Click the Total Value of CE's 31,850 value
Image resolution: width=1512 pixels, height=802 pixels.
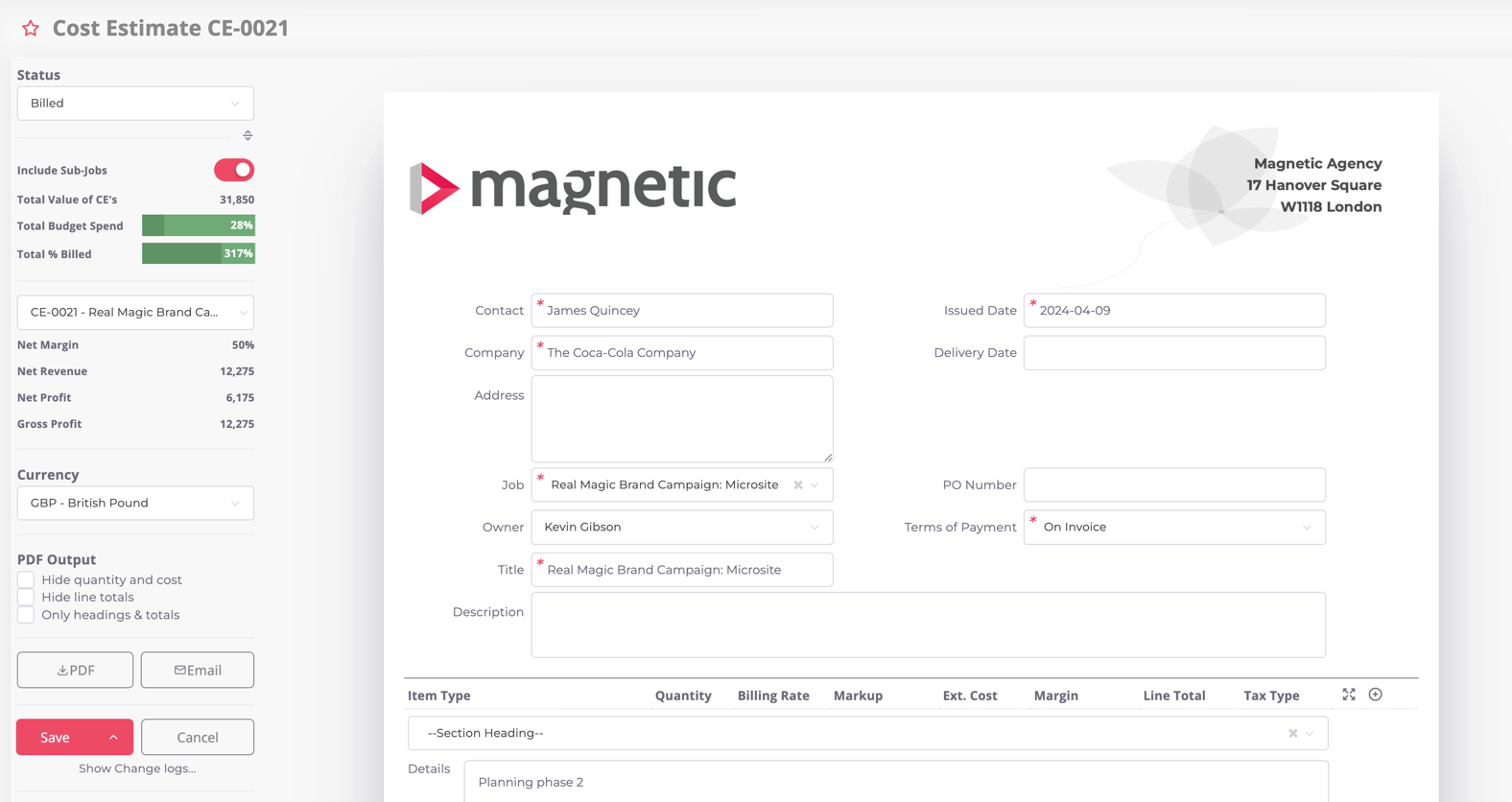pyautogui.click(x=237, y=200)
